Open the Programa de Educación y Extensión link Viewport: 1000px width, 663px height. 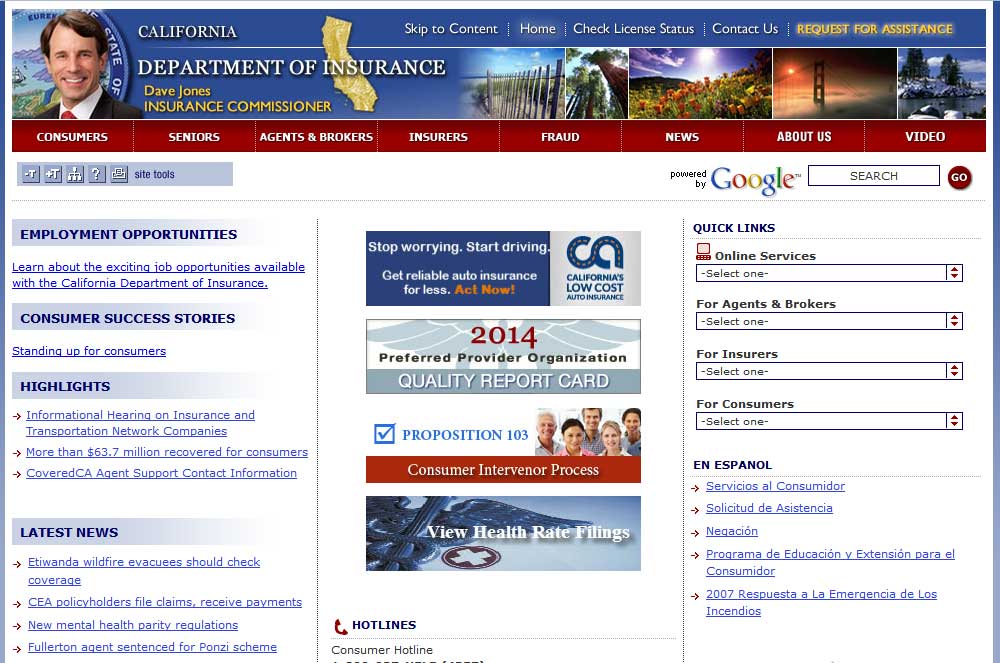[830, 562]
